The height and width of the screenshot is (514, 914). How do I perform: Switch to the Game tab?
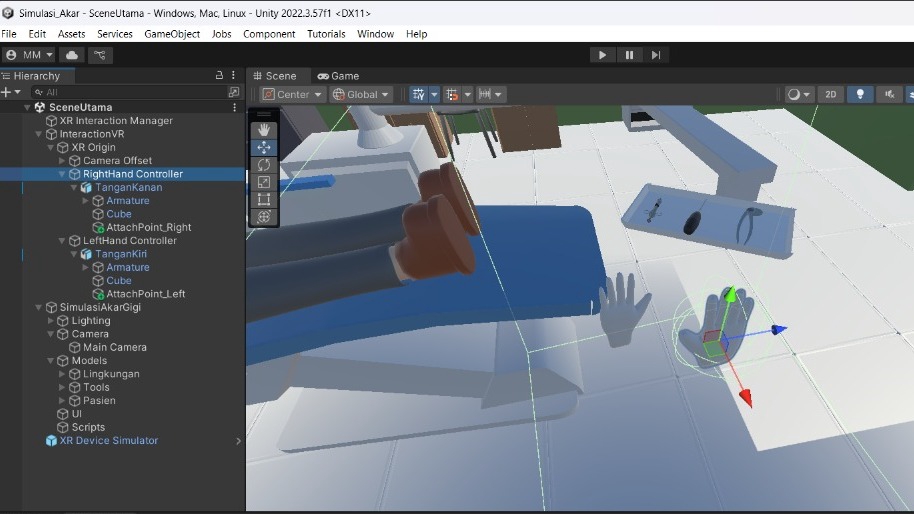[338, 76]
